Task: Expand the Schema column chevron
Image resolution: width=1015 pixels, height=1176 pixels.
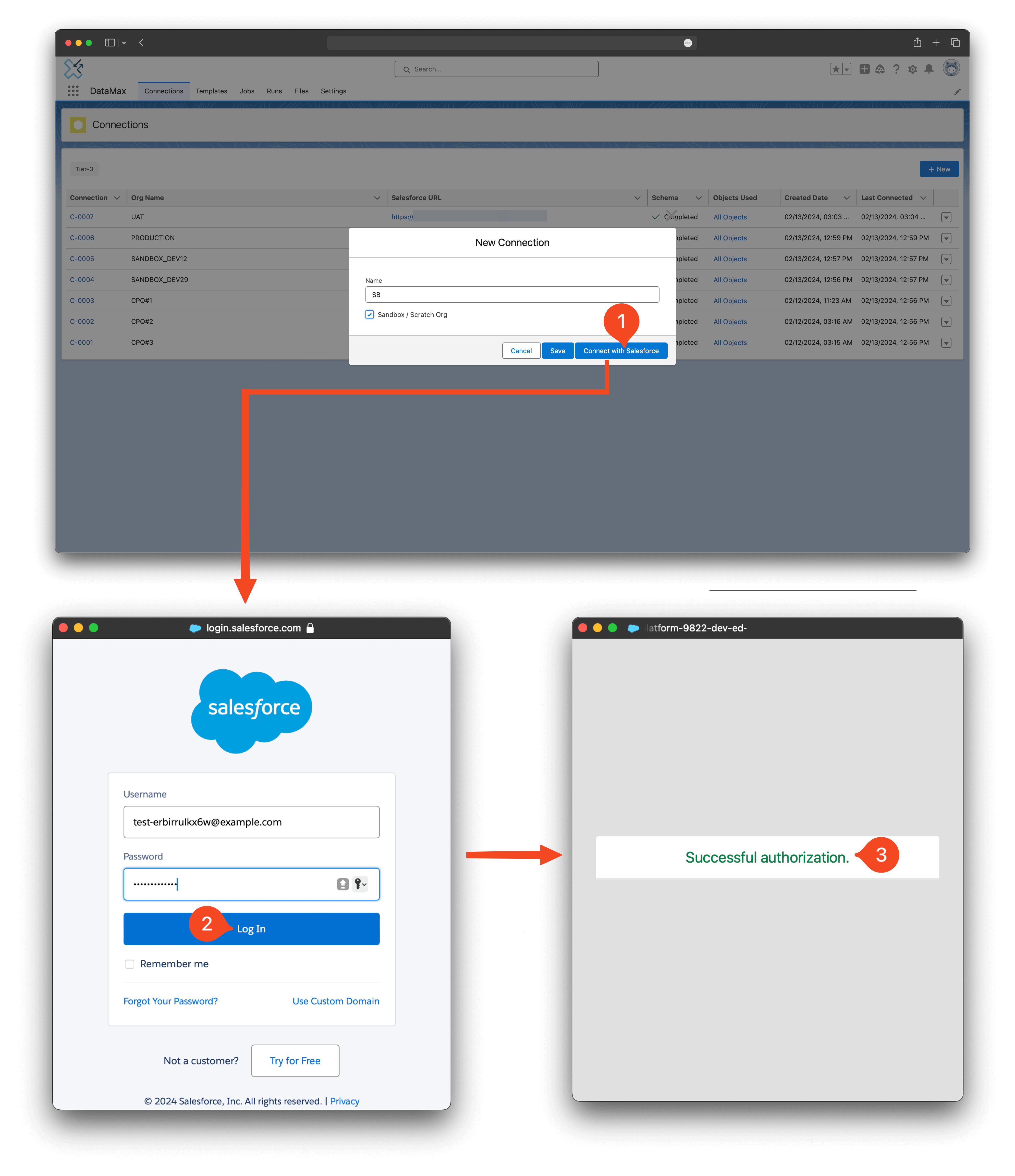Action: click(698, 198)
